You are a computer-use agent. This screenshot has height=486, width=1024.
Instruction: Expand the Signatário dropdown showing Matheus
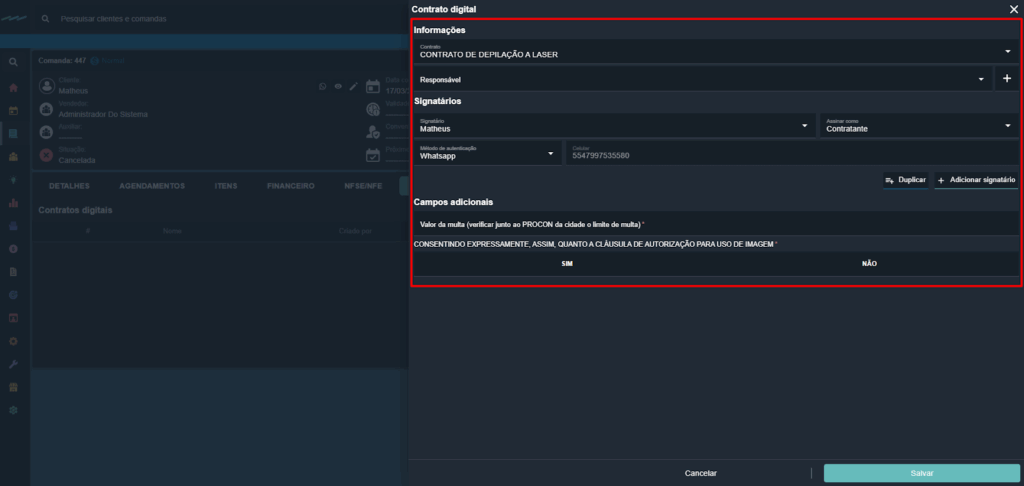(x=613, y=125)
